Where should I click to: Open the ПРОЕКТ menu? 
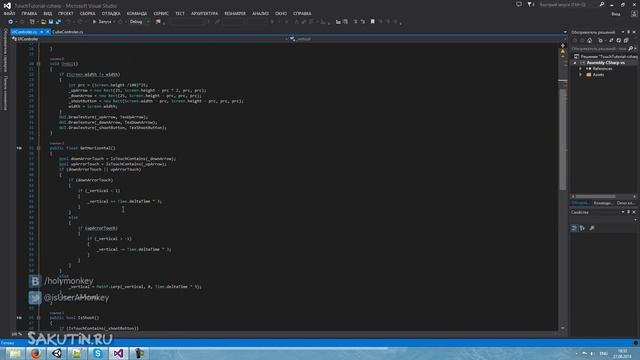click(x=65, y=13)
